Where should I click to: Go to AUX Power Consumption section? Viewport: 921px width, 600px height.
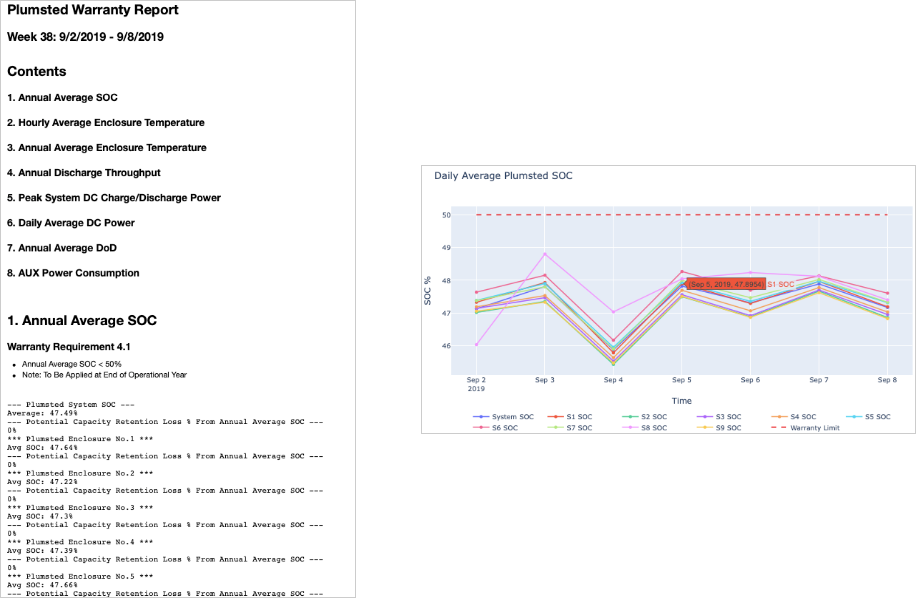73,273
